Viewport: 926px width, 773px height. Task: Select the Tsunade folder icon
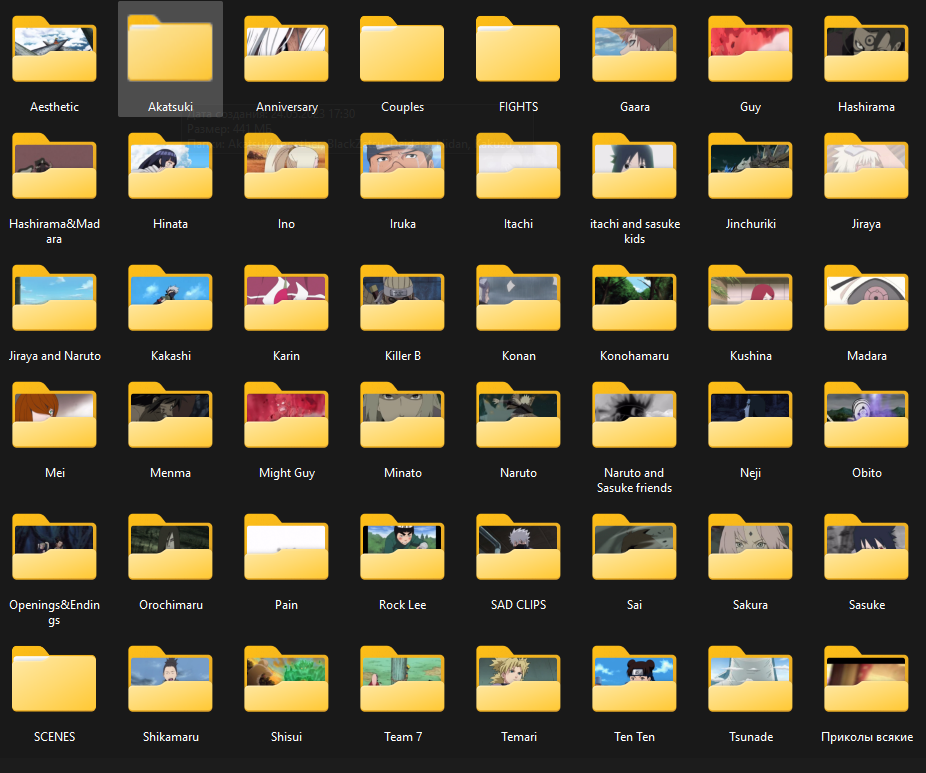[x=750, y=679]
